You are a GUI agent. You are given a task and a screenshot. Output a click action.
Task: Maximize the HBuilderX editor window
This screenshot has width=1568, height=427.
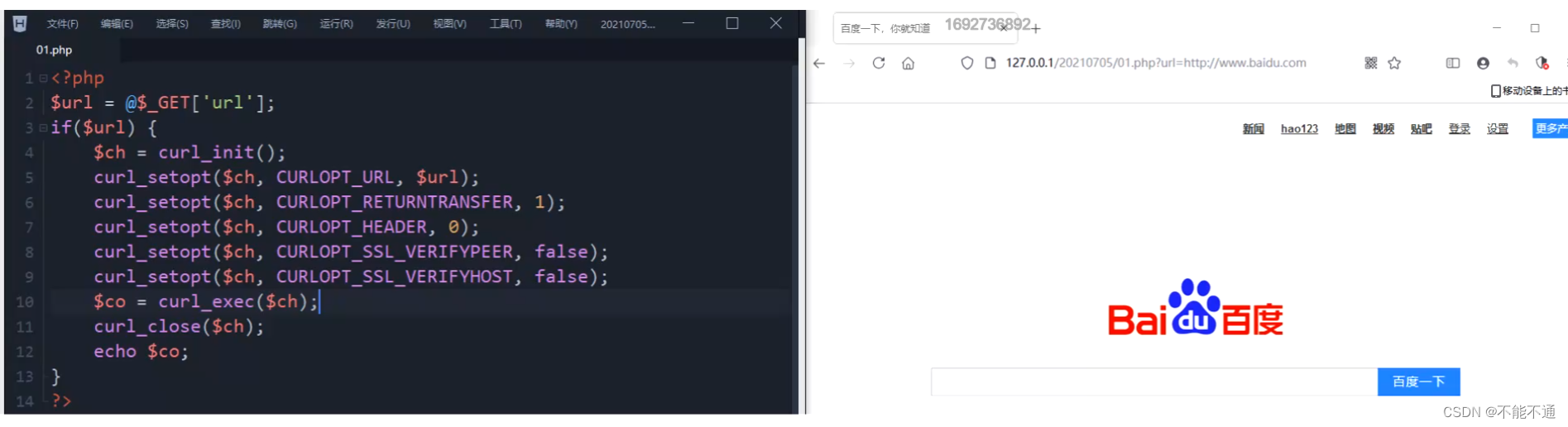click(732, 23)
